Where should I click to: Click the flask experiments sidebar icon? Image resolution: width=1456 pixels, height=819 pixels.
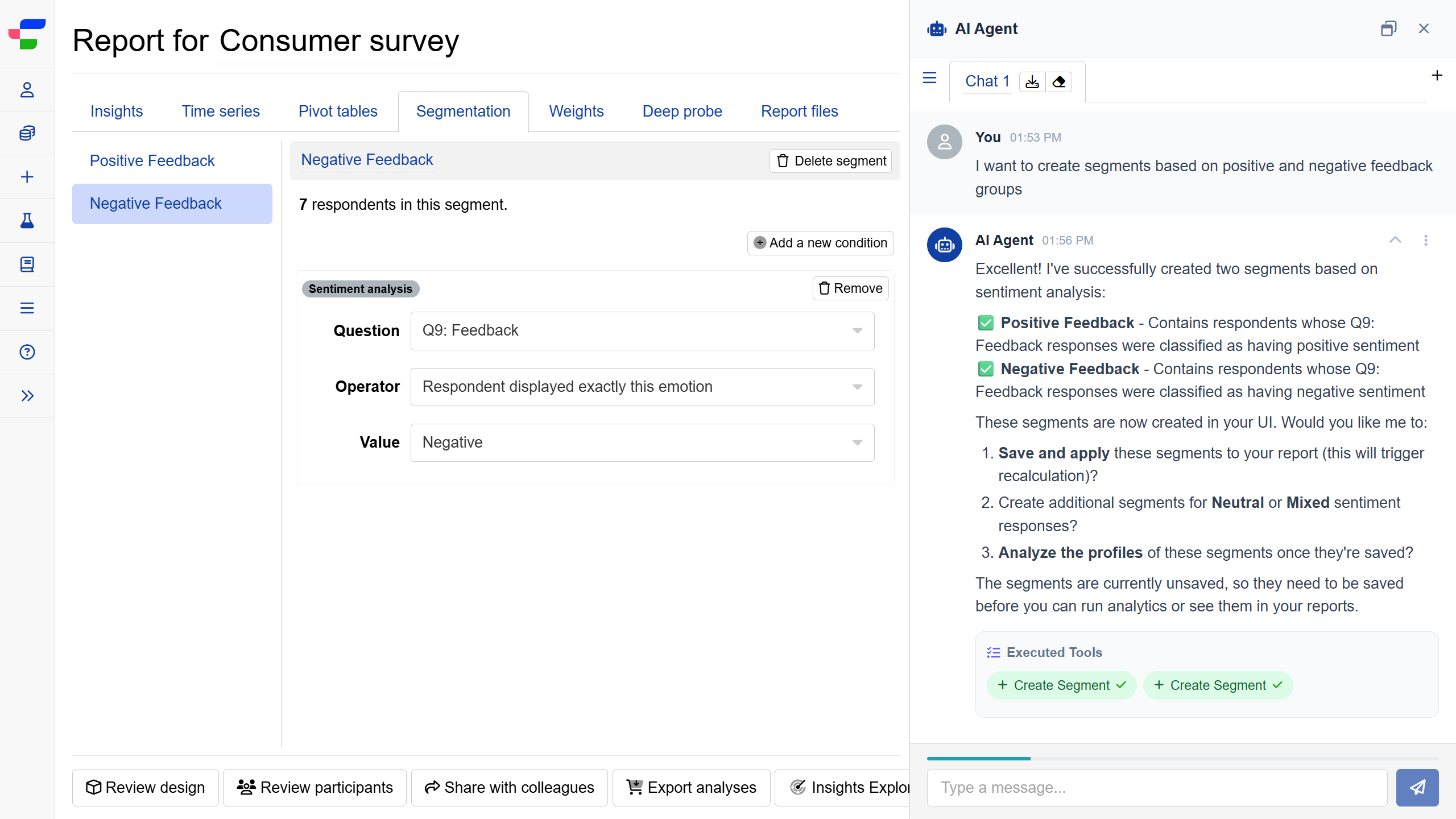[x=27, y=221]
